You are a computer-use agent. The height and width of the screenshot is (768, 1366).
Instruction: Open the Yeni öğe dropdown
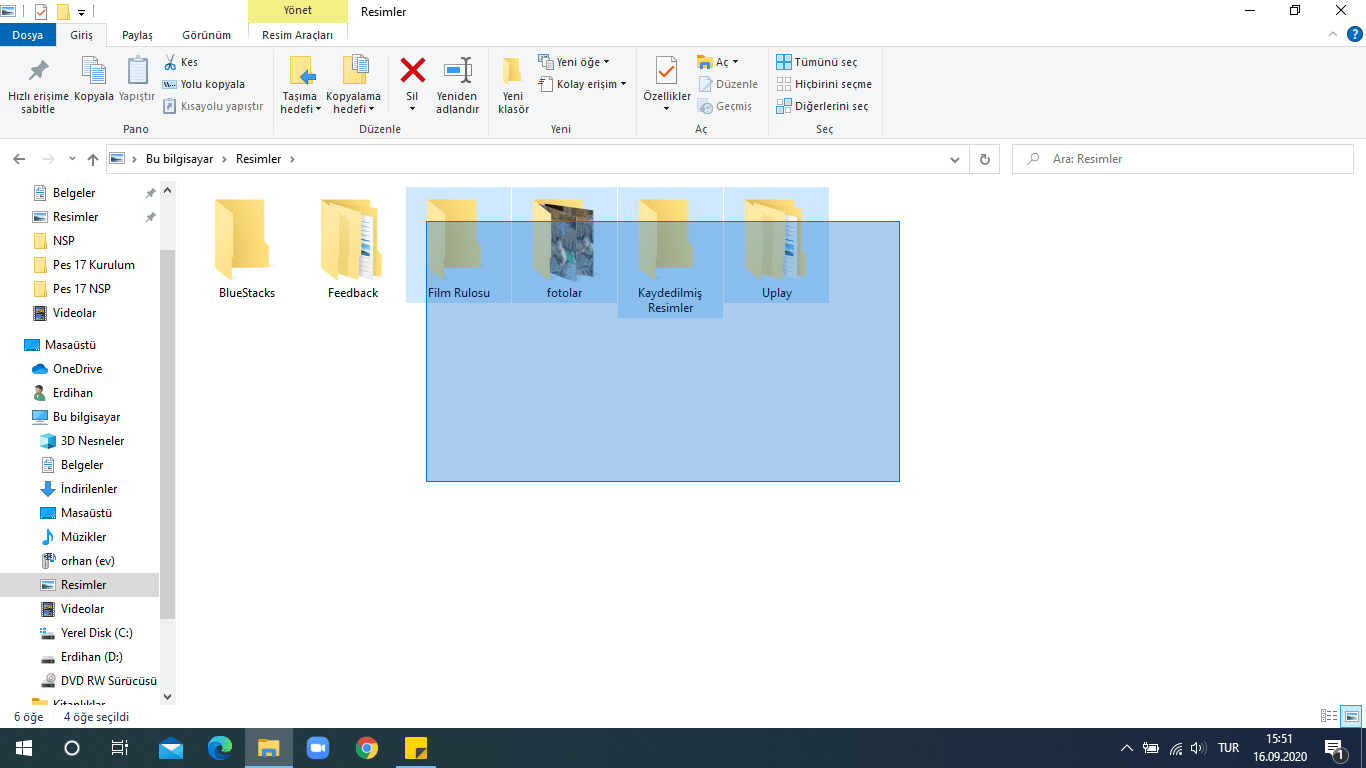(x=574, y=62)
